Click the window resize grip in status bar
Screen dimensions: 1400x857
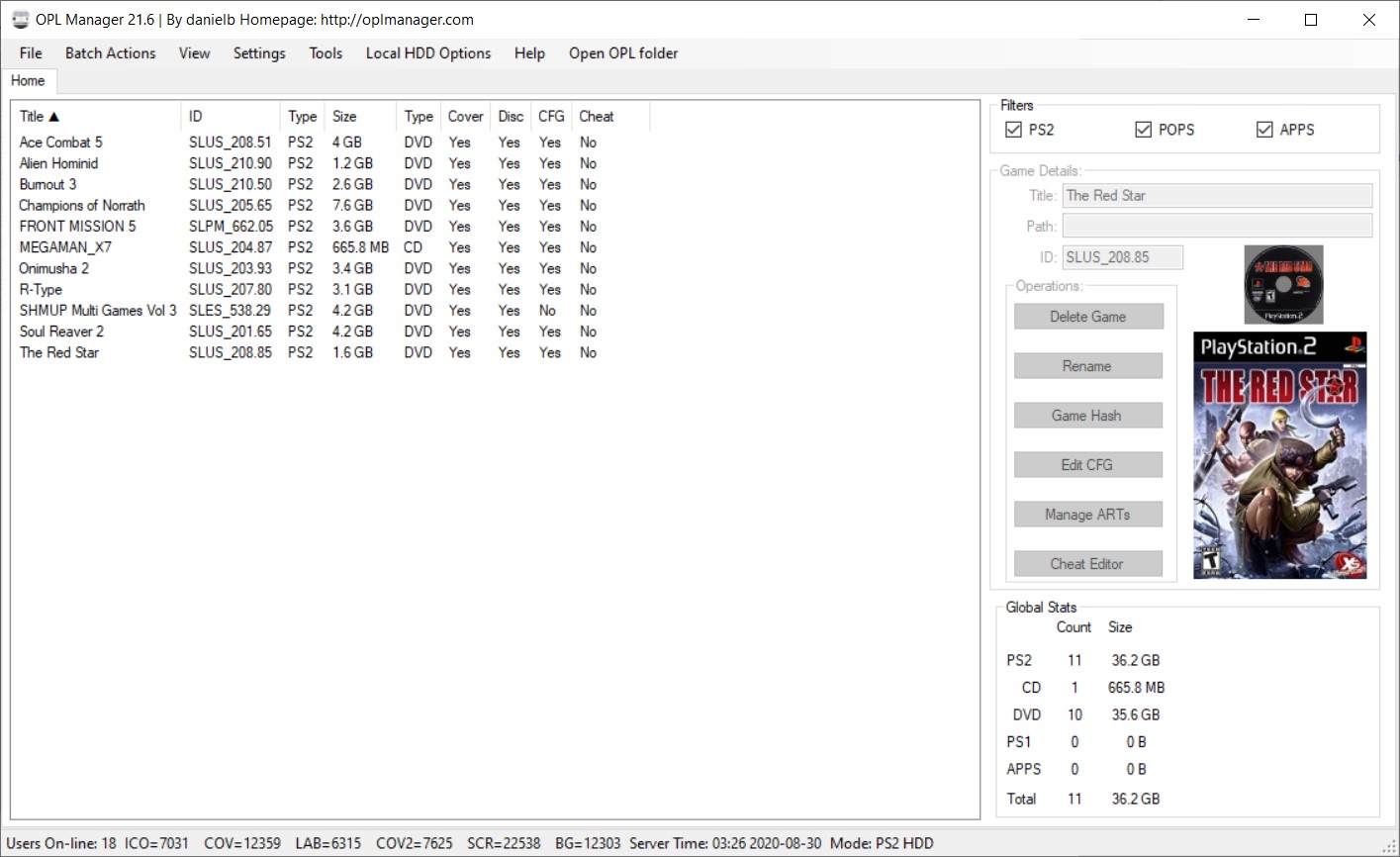pos(1390,847)
